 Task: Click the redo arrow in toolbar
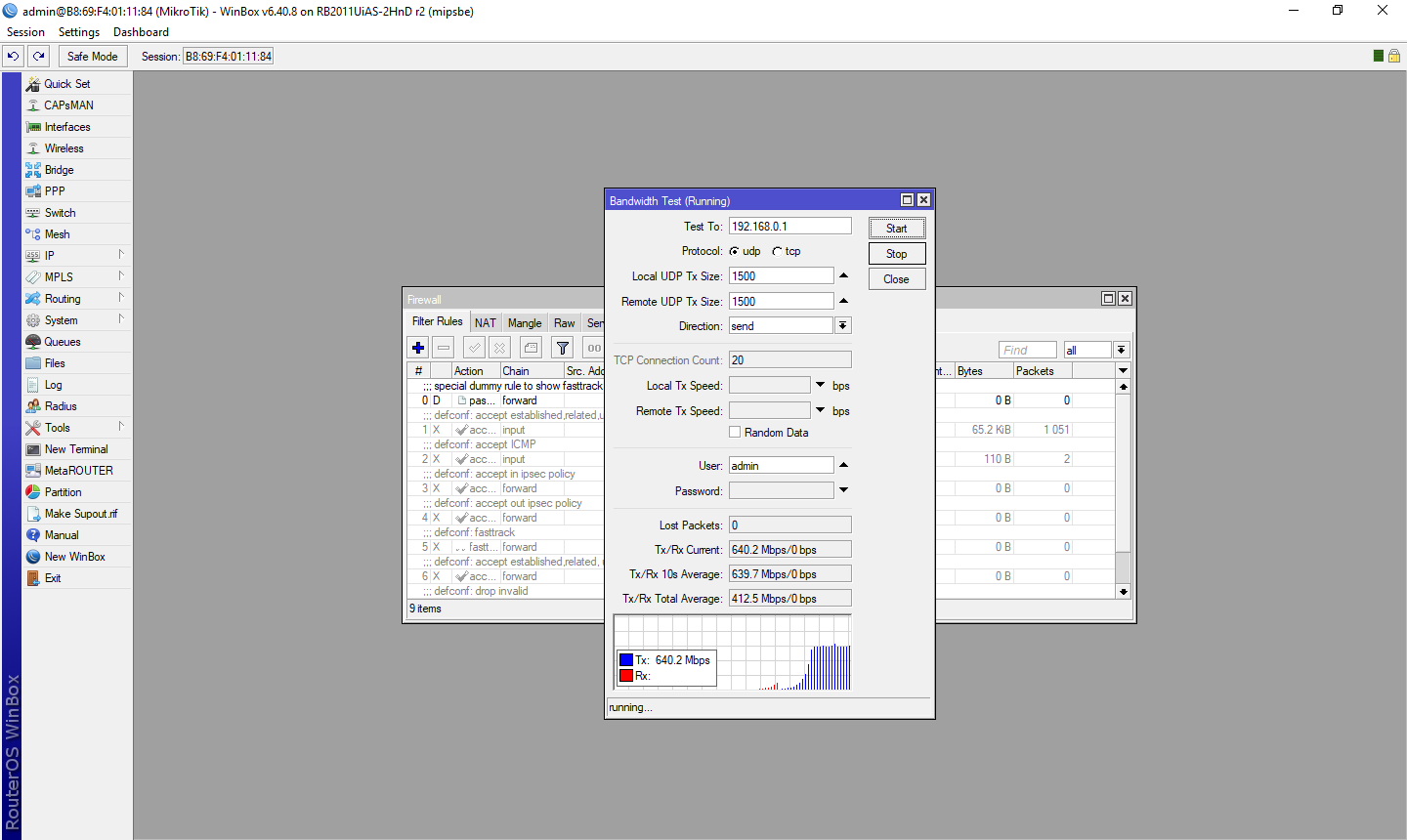(39, 56)
